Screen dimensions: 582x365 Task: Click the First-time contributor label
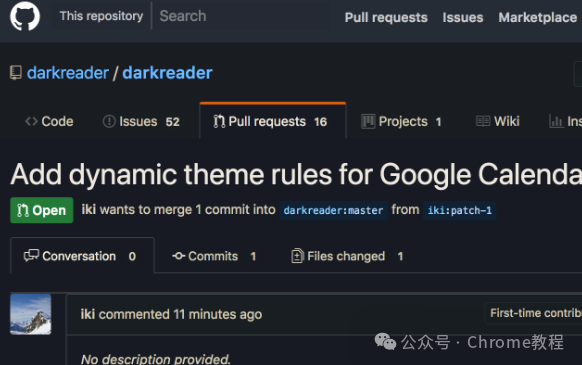click(534, 313)
